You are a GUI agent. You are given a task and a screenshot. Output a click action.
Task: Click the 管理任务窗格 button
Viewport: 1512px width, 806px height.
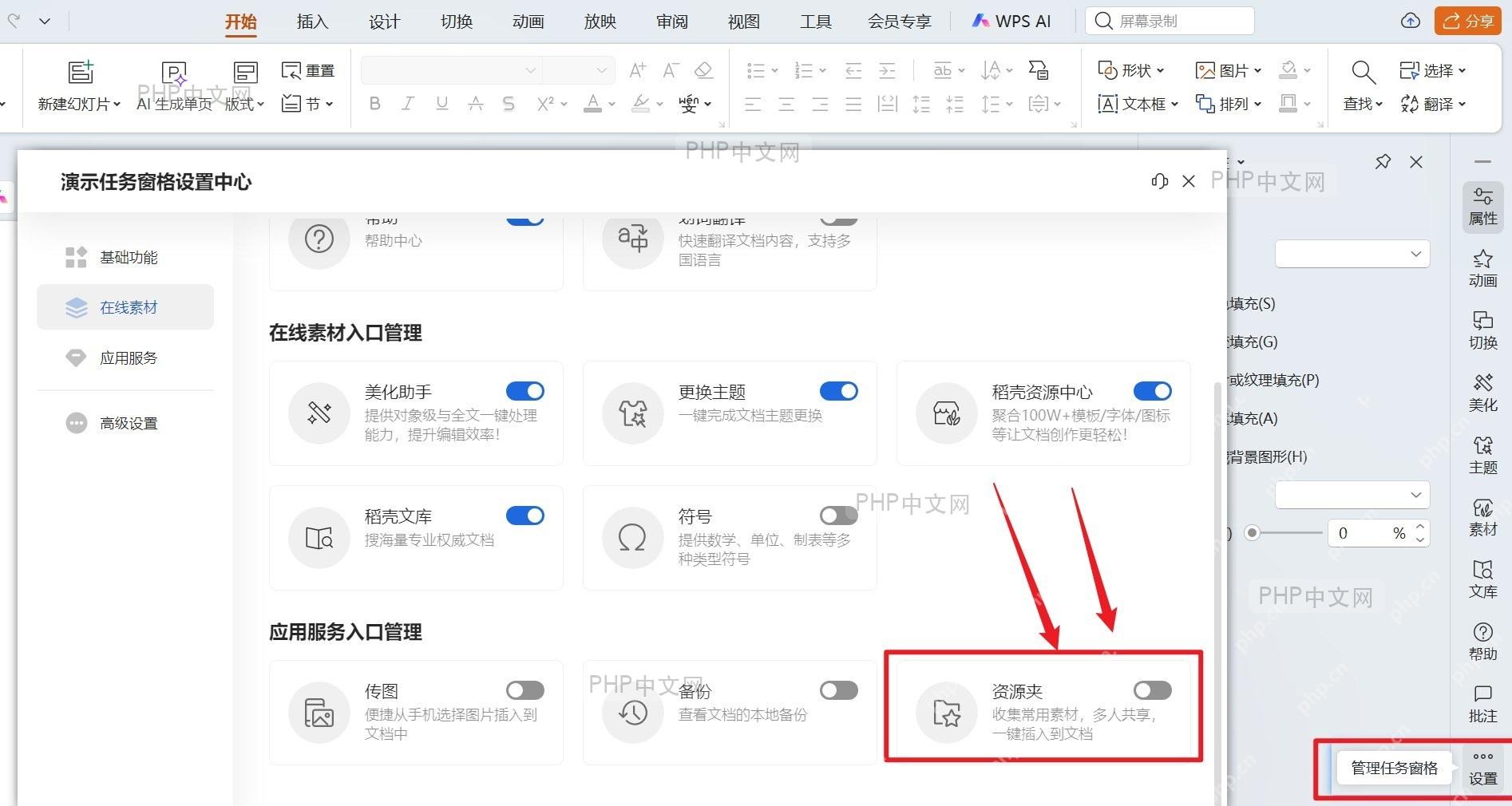1394,768
